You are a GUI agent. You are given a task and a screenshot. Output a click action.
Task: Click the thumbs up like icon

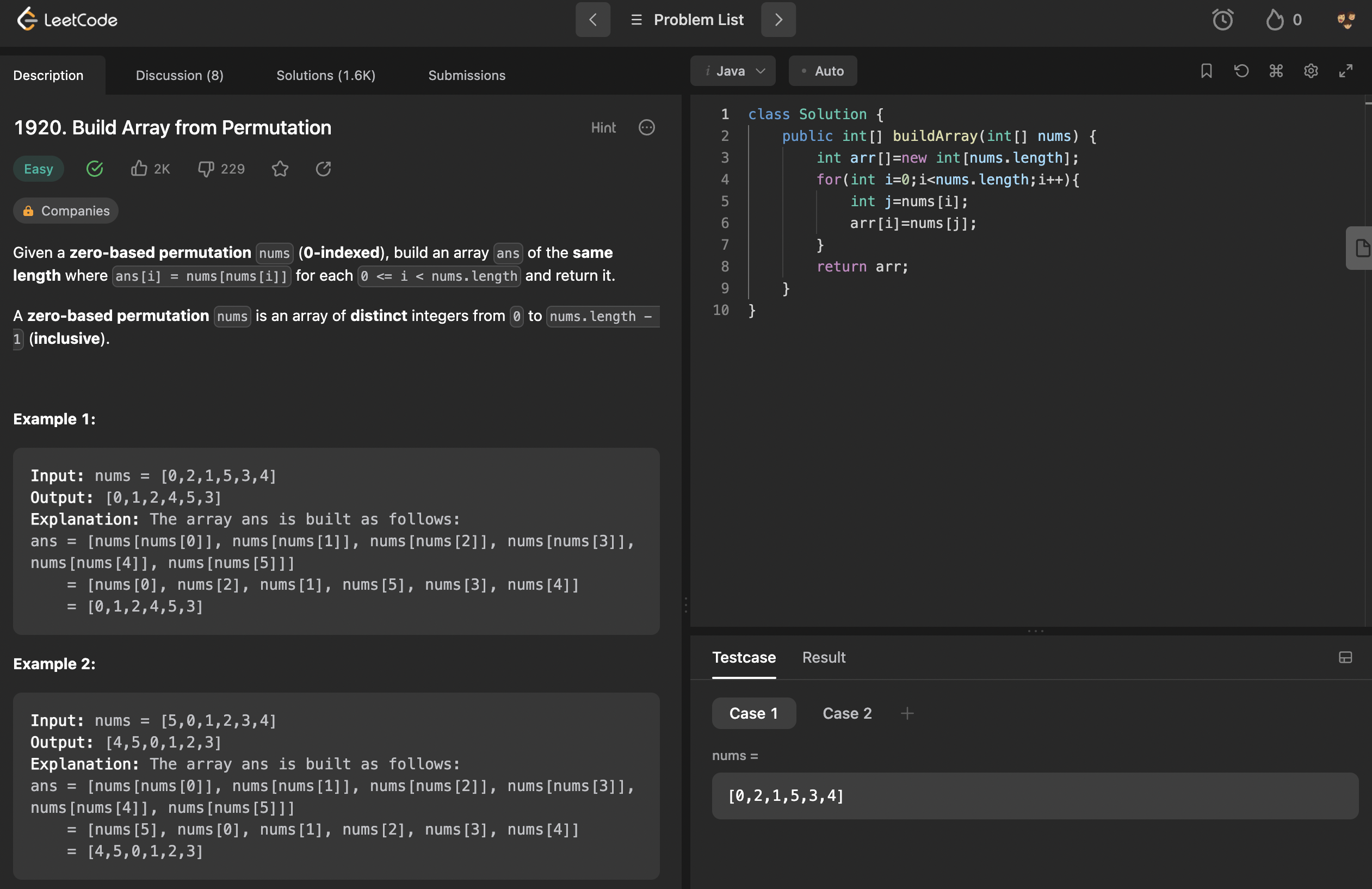coord(139,168)
